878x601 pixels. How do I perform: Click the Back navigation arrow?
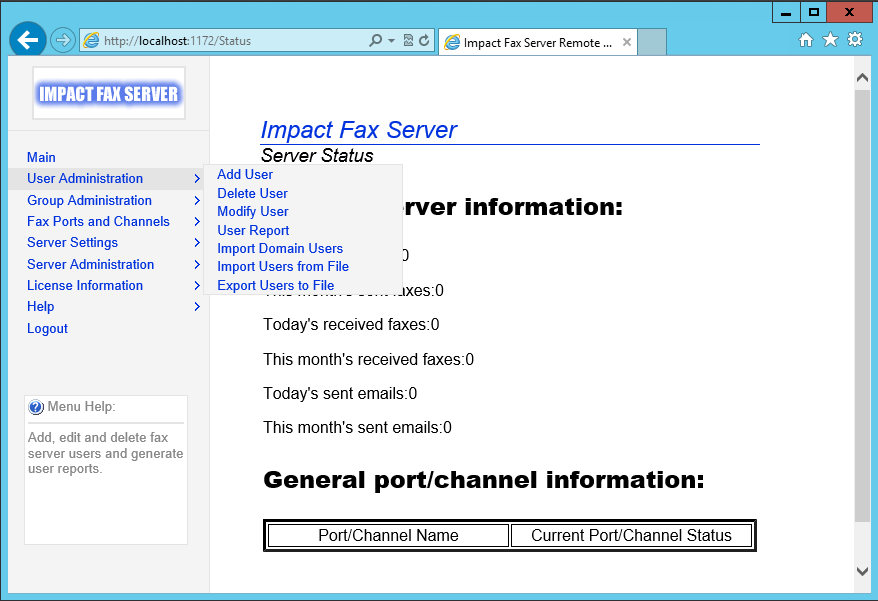click(x=27, y=38)
